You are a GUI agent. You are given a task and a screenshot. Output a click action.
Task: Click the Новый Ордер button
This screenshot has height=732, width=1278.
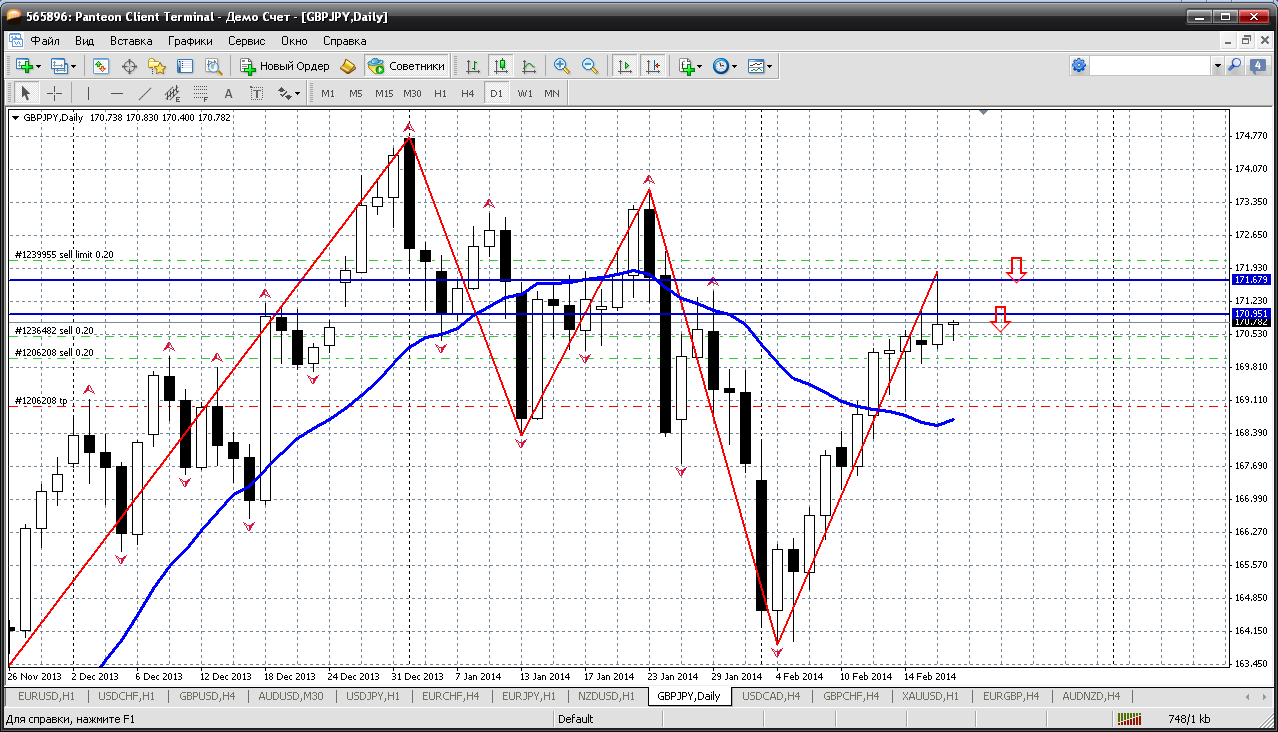coord(285,66)
